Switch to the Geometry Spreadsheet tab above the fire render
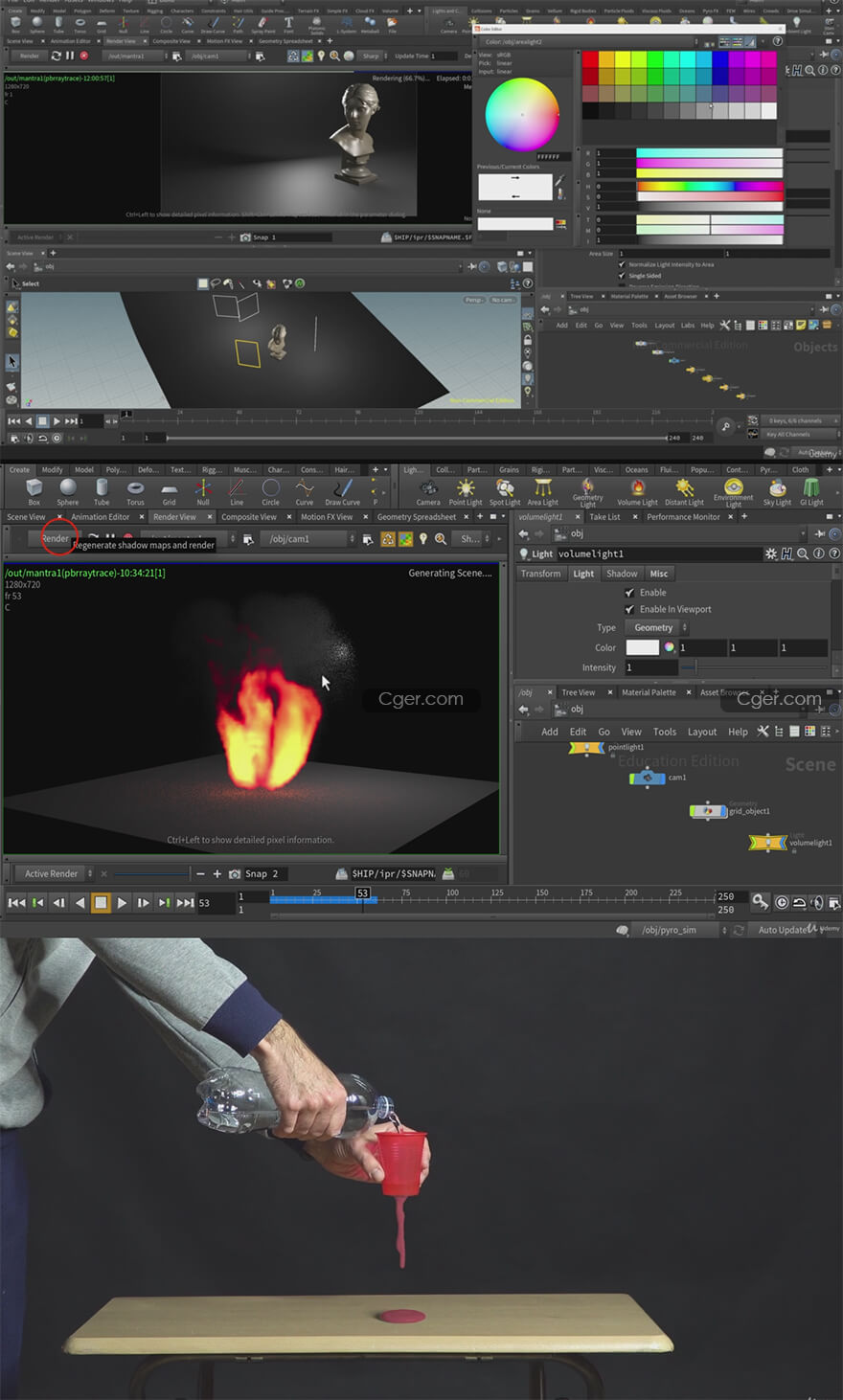 (417, 517)
